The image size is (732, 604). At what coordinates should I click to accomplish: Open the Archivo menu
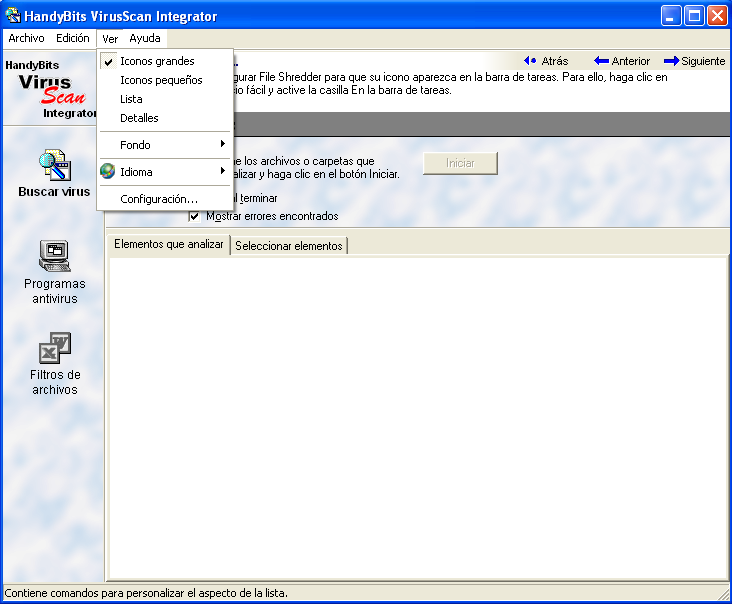tap(26, 38)
